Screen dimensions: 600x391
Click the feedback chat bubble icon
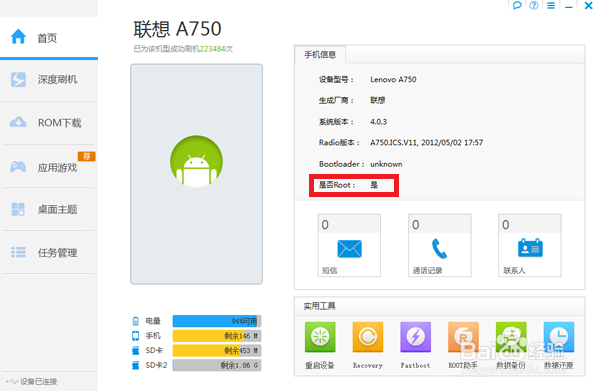coord(517,5)
